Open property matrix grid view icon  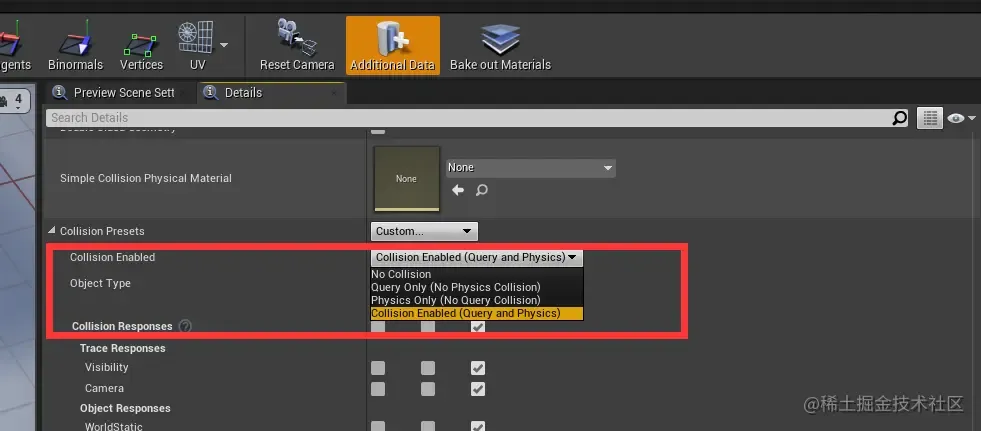(930, 118)
